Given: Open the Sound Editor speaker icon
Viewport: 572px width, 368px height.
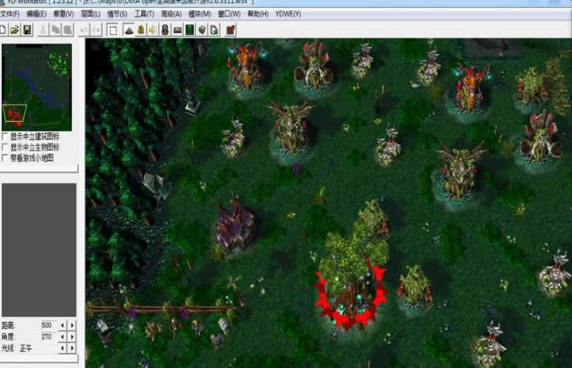Looking at the screenshot, I should tap(153, 30).
